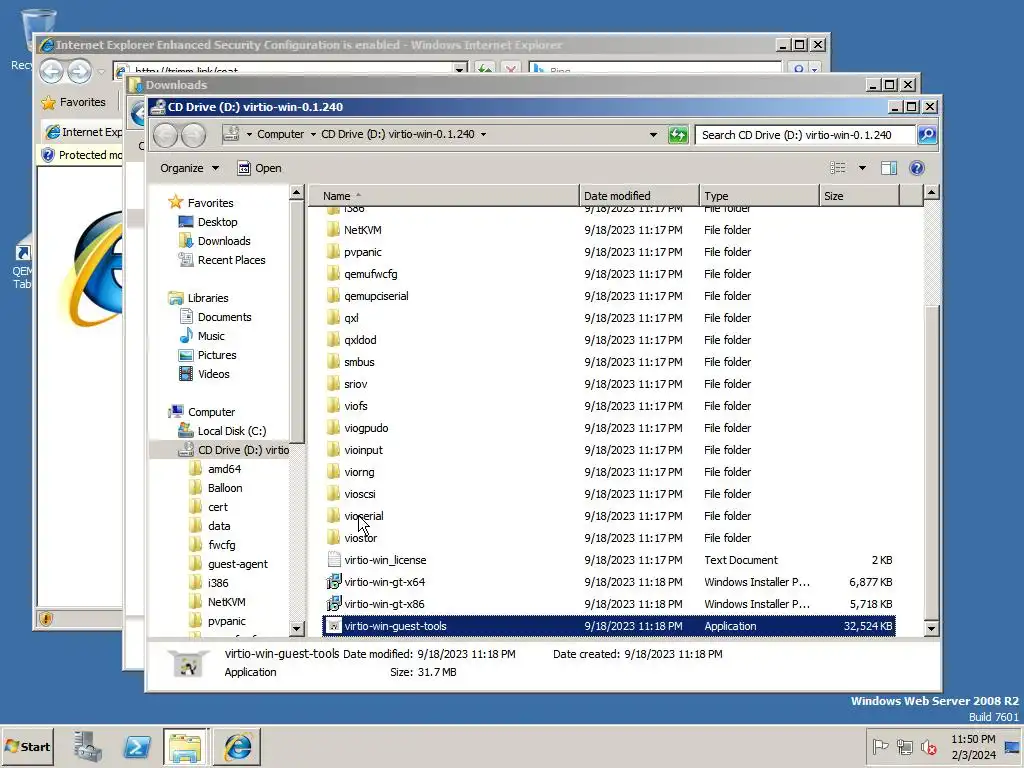
Task: Click the muted volume tray icon
Action: click(x=928, y=746)
